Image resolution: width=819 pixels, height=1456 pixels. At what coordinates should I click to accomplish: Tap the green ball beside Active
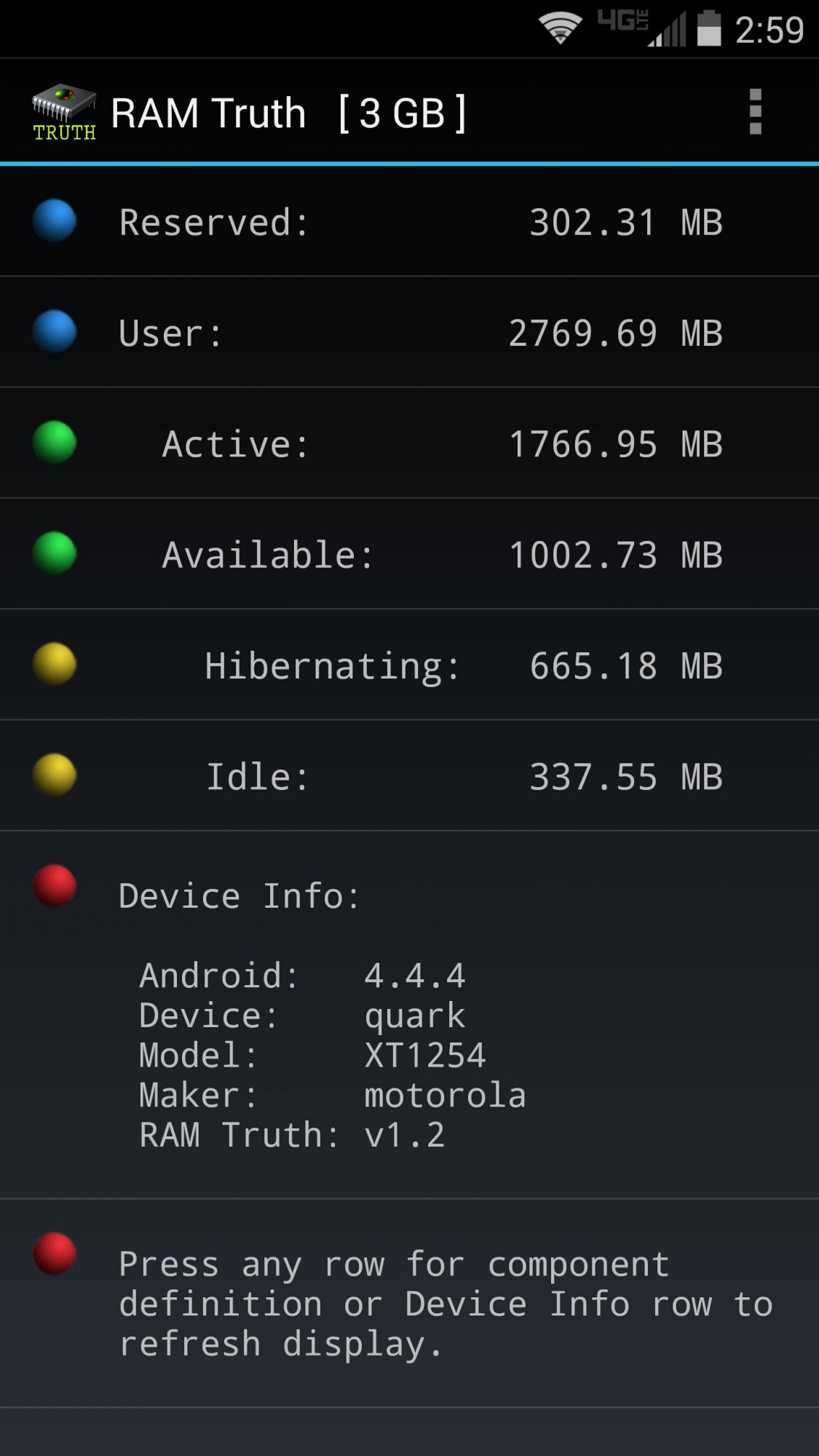point(55,442)
